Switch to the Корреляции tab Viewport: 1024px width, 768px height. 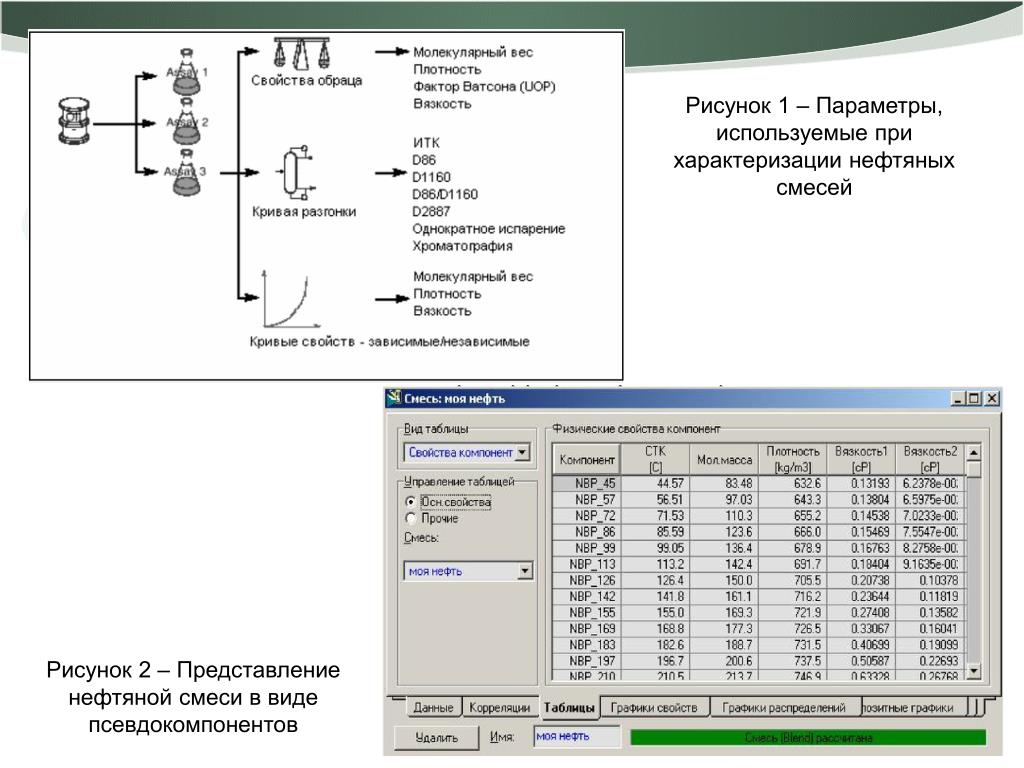(500, 708)
